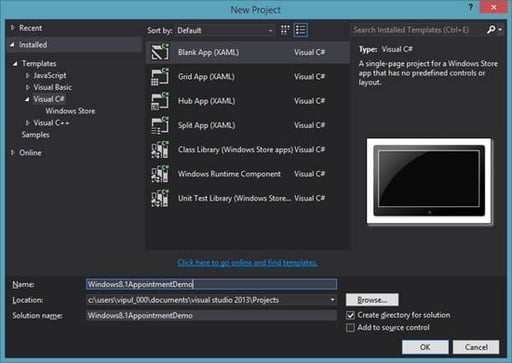Screen dimensions: 512x363
Task: Open the Location path dropdown arrow
Action: (332, 300)
